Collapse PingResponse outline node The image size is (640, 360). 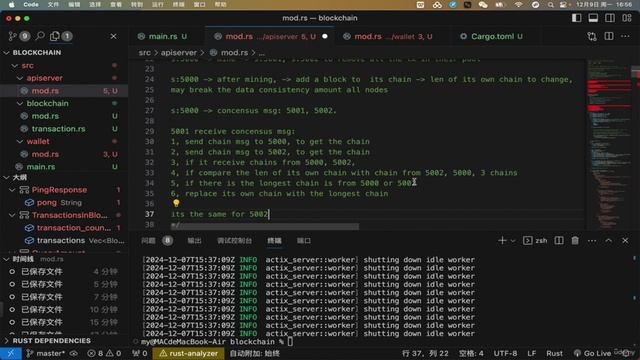coord(12,190)
